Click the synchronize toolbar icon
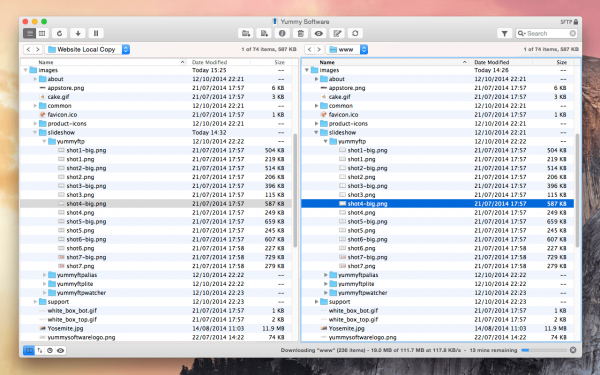 (355, 33)
